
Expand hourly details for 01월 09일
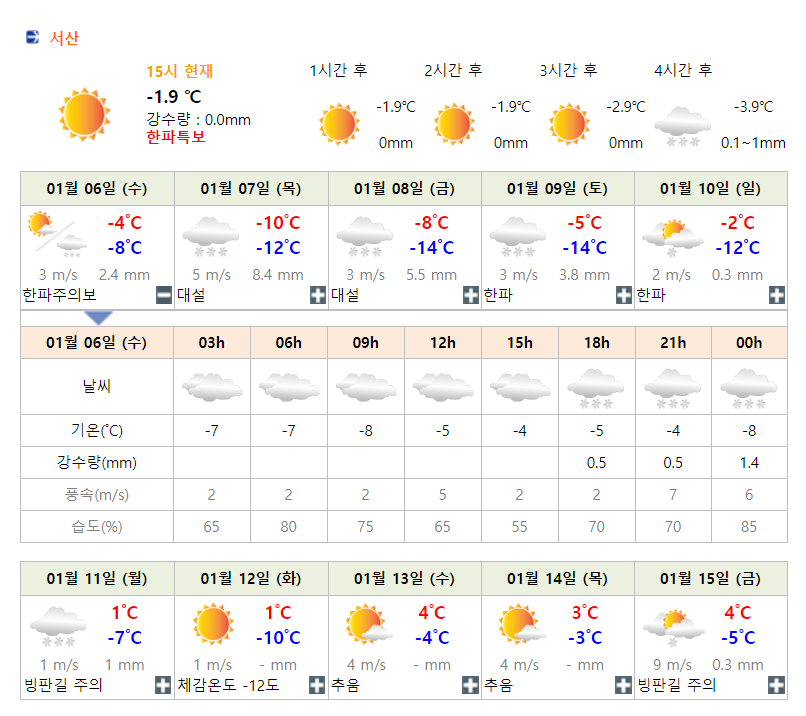pos(624,295)
